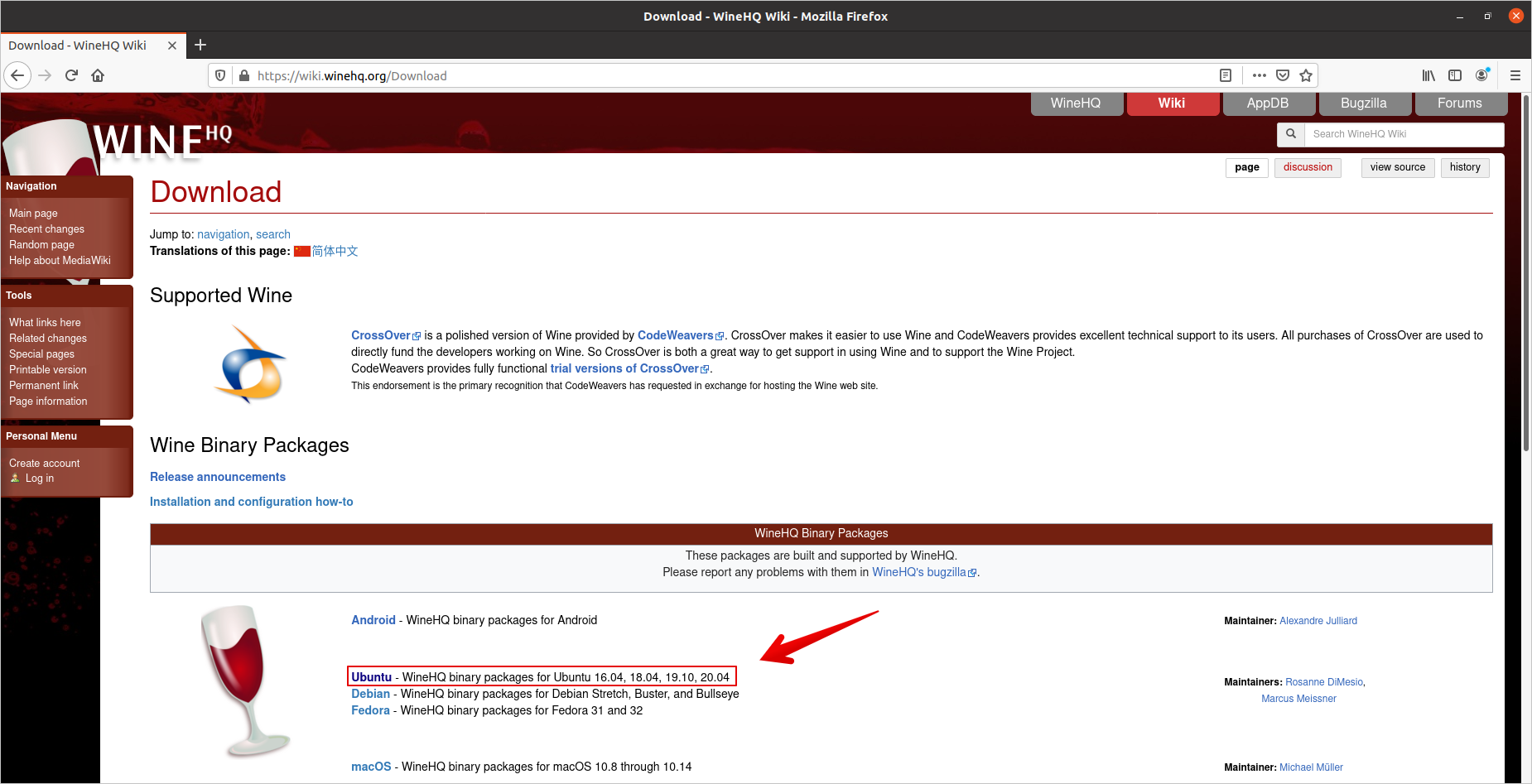Image resolution: width=1532 pixels, height=784 pixels.
Task: Toggle reader view icon in address bar
Action: tap(1226, 75)
